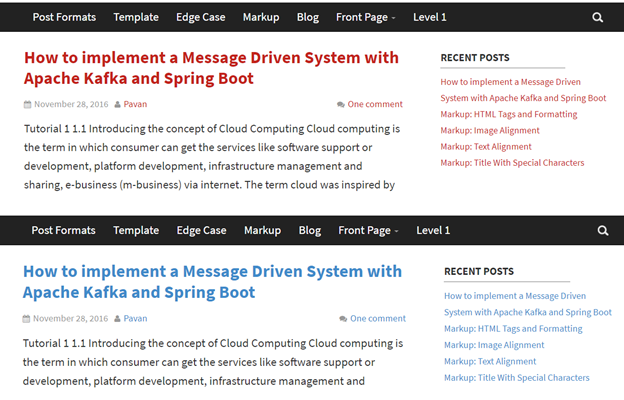This screenshot has width=624, height=400.
Task: Open blue recent post about Message Driven System
Action: [x=528, y=304]
